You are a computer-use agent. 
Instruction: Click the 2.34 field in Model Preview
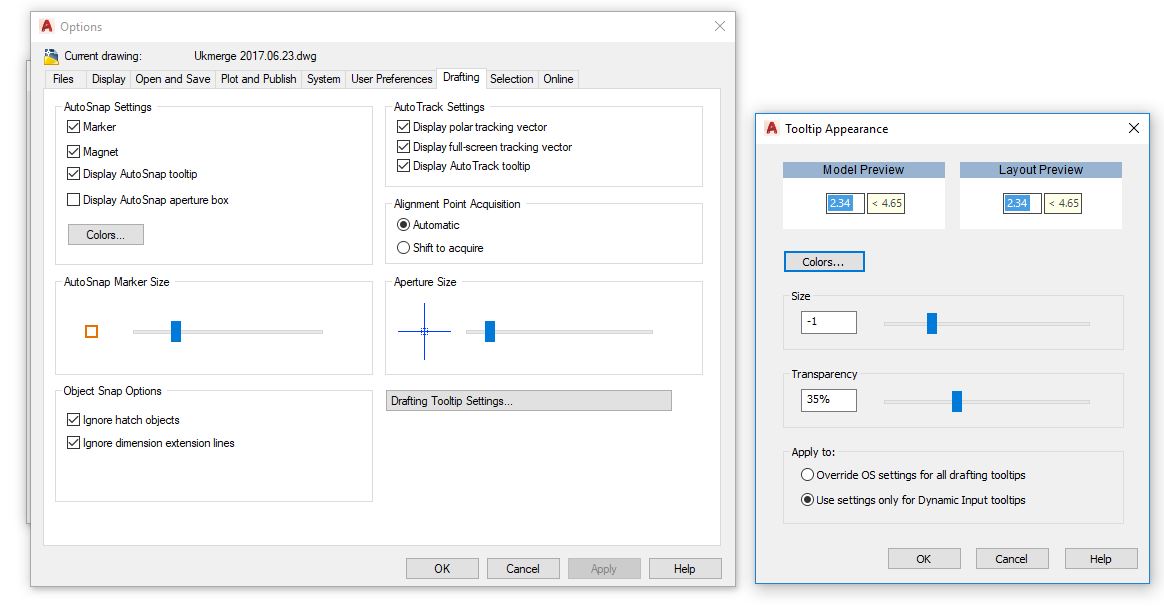pyautogui.click(x=846, y=204)
